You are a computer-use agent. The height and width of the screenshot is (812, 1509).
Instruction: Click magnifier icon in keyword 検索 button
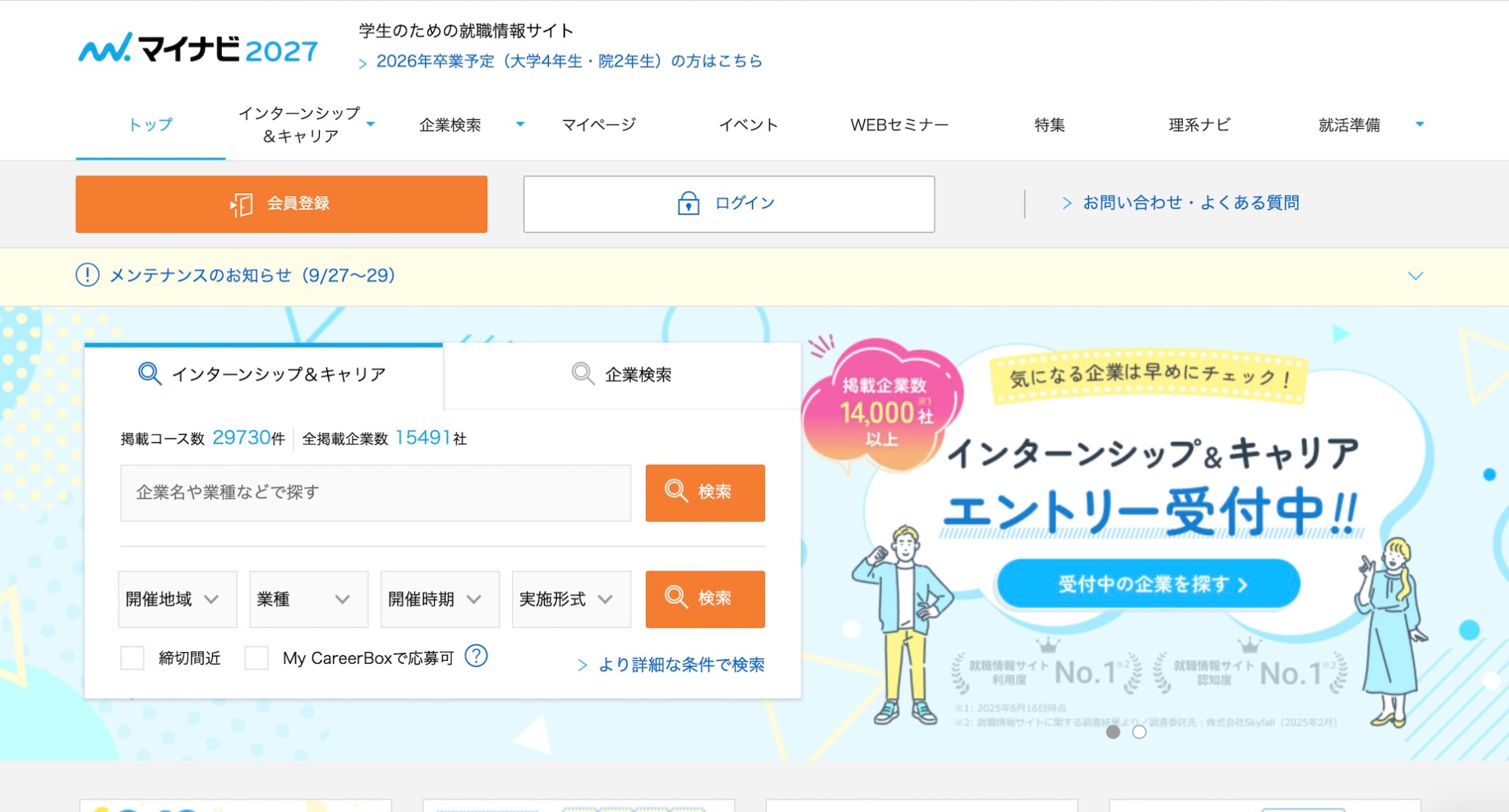pos(676,491)
